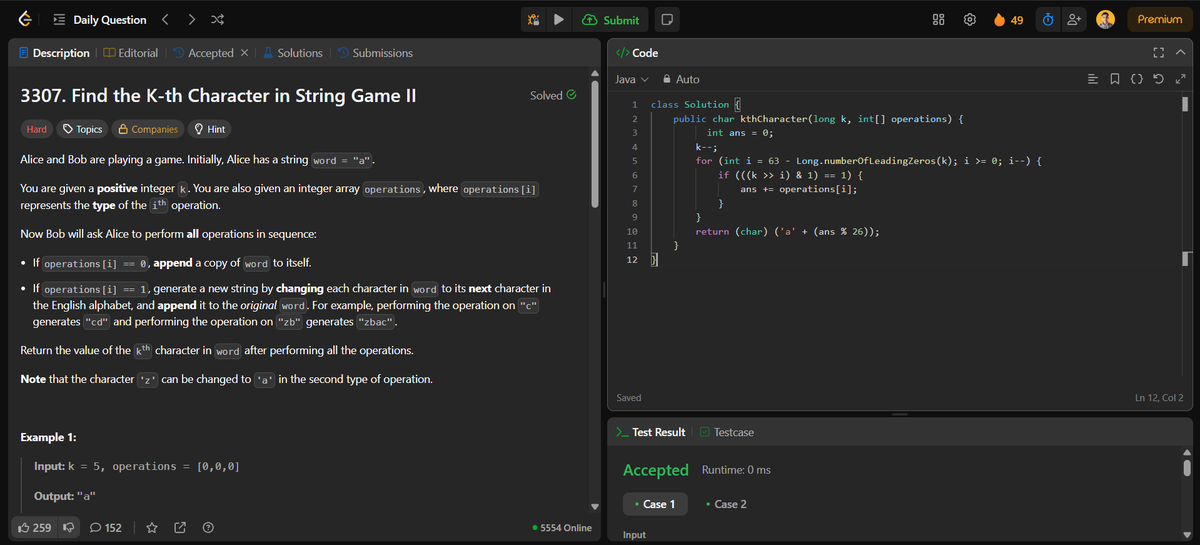Click the Ln 12, Col 2 status
1200x545 pixels.
tap(1158, 398)
